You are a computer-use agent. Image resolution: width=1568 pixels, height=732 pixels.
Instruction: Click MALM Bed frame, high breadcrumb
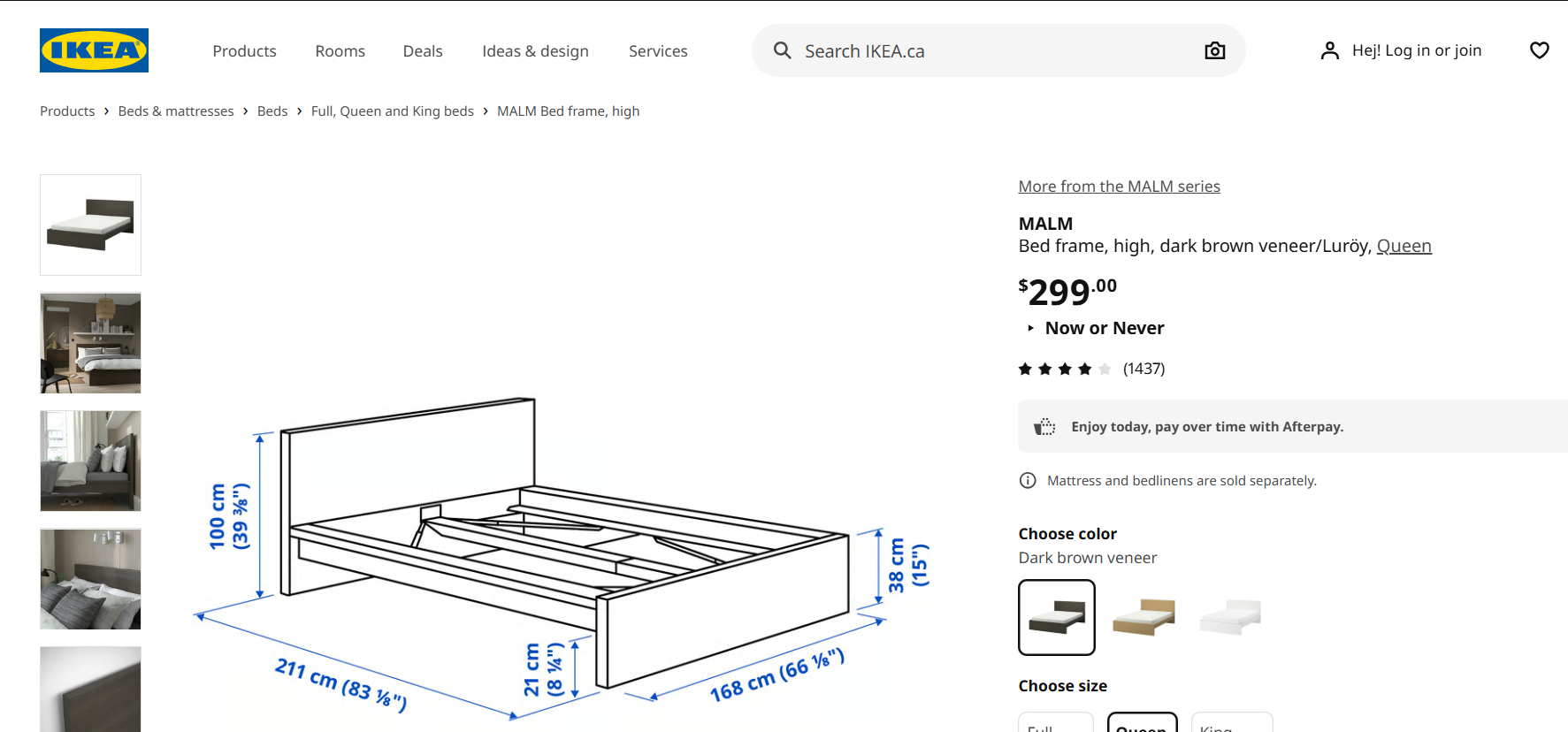tap(568, 111)
